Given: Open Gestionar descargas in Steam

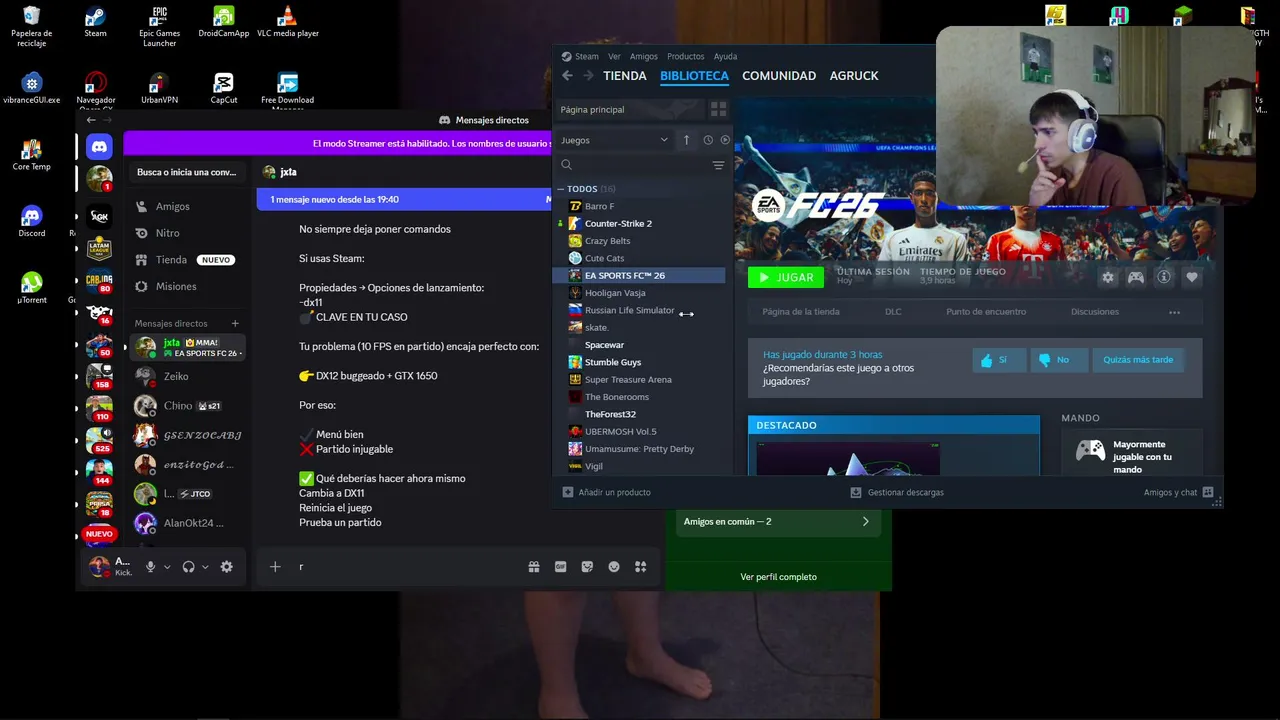Looking at the screenshot, I should coord(897,492).
